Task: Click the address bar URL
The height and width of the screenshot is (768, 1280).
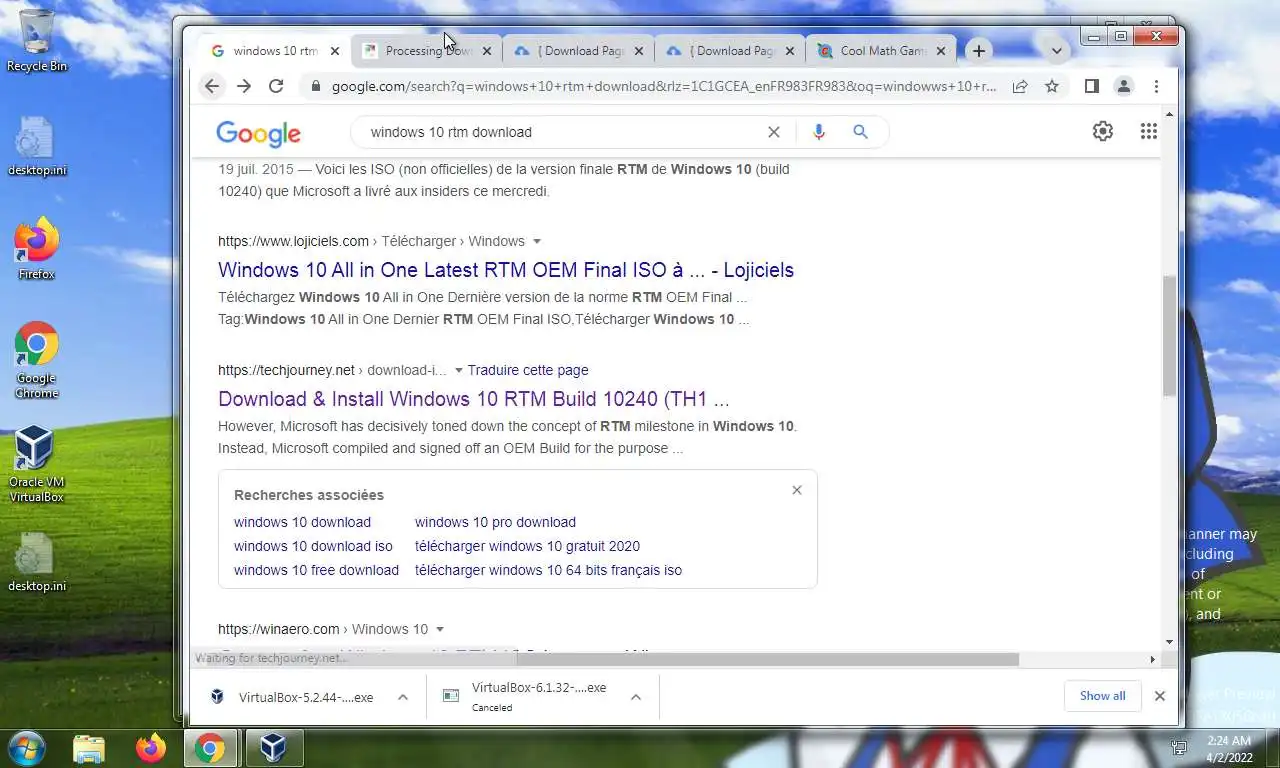Action: (664, 87)
